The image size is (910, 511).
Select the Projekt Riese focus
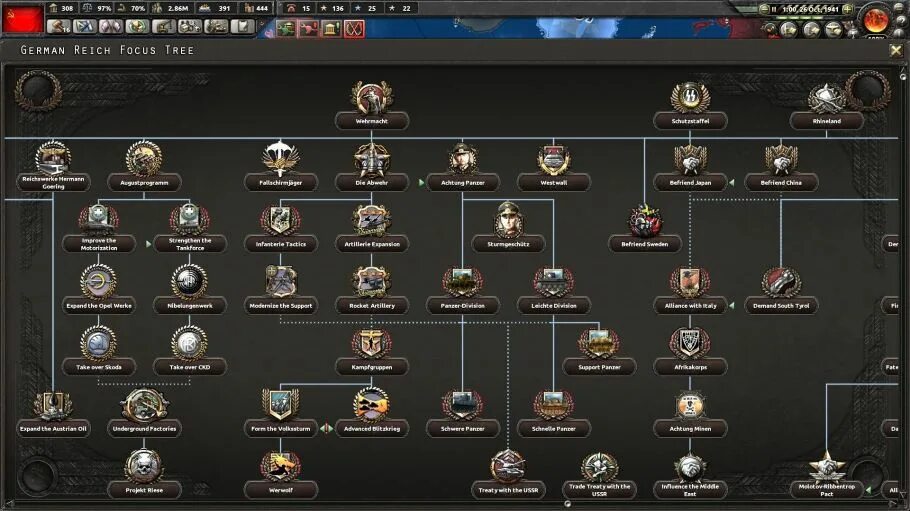coord(144,475)
